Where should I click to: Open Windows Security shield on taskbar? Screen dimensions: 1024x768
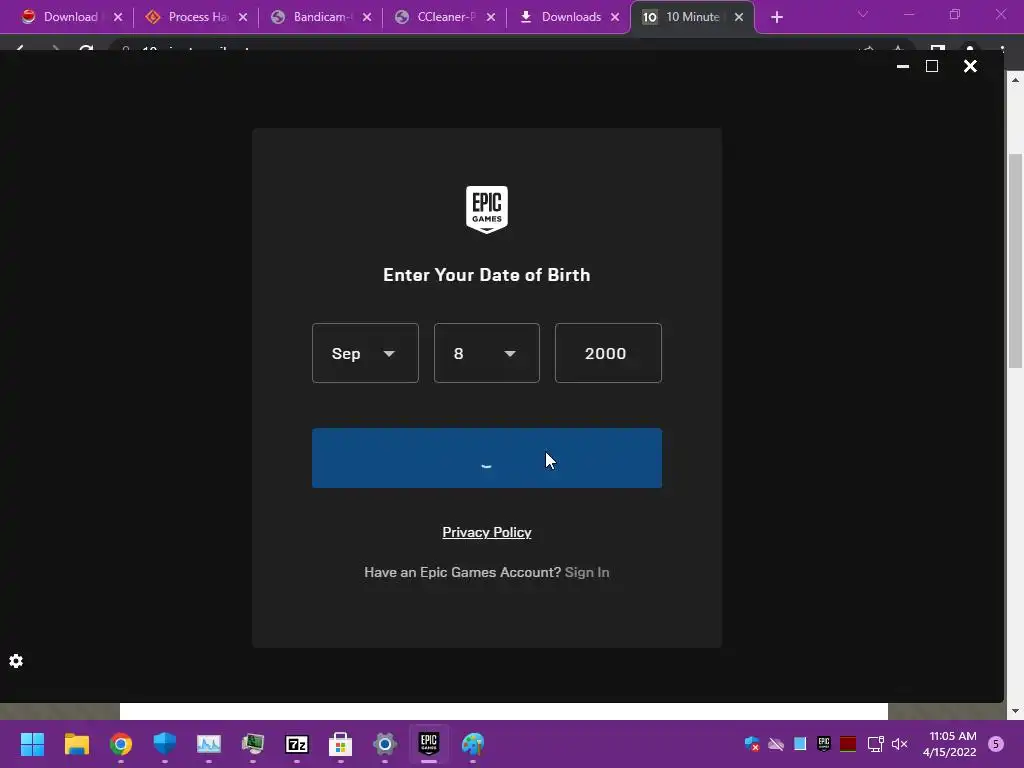165,744
